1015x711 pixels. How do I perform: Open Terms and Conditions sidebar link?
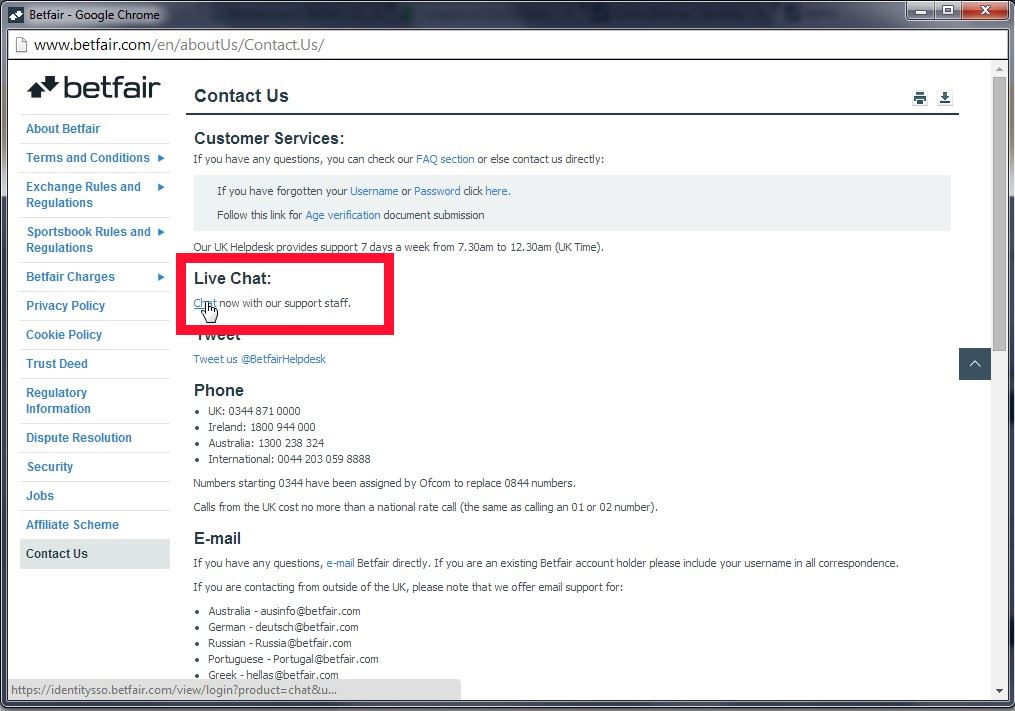click(x=88, y=158)
